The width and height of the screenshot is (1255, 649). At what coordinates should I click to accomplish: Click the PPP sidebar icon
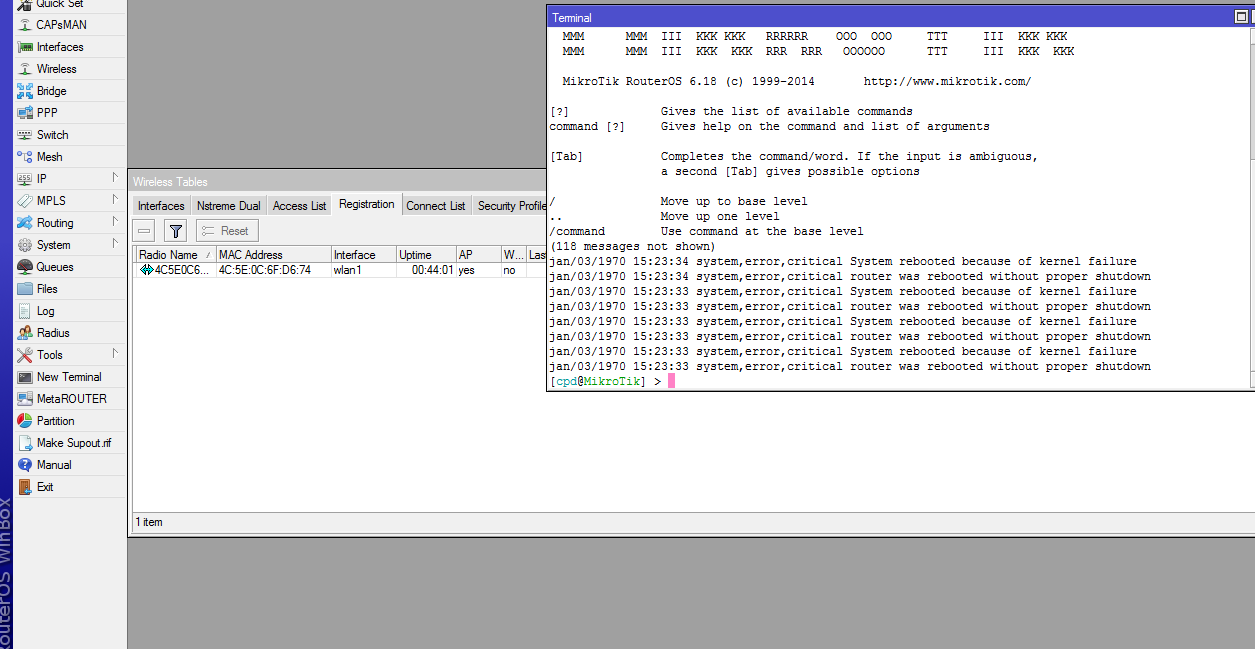(25, 113)
